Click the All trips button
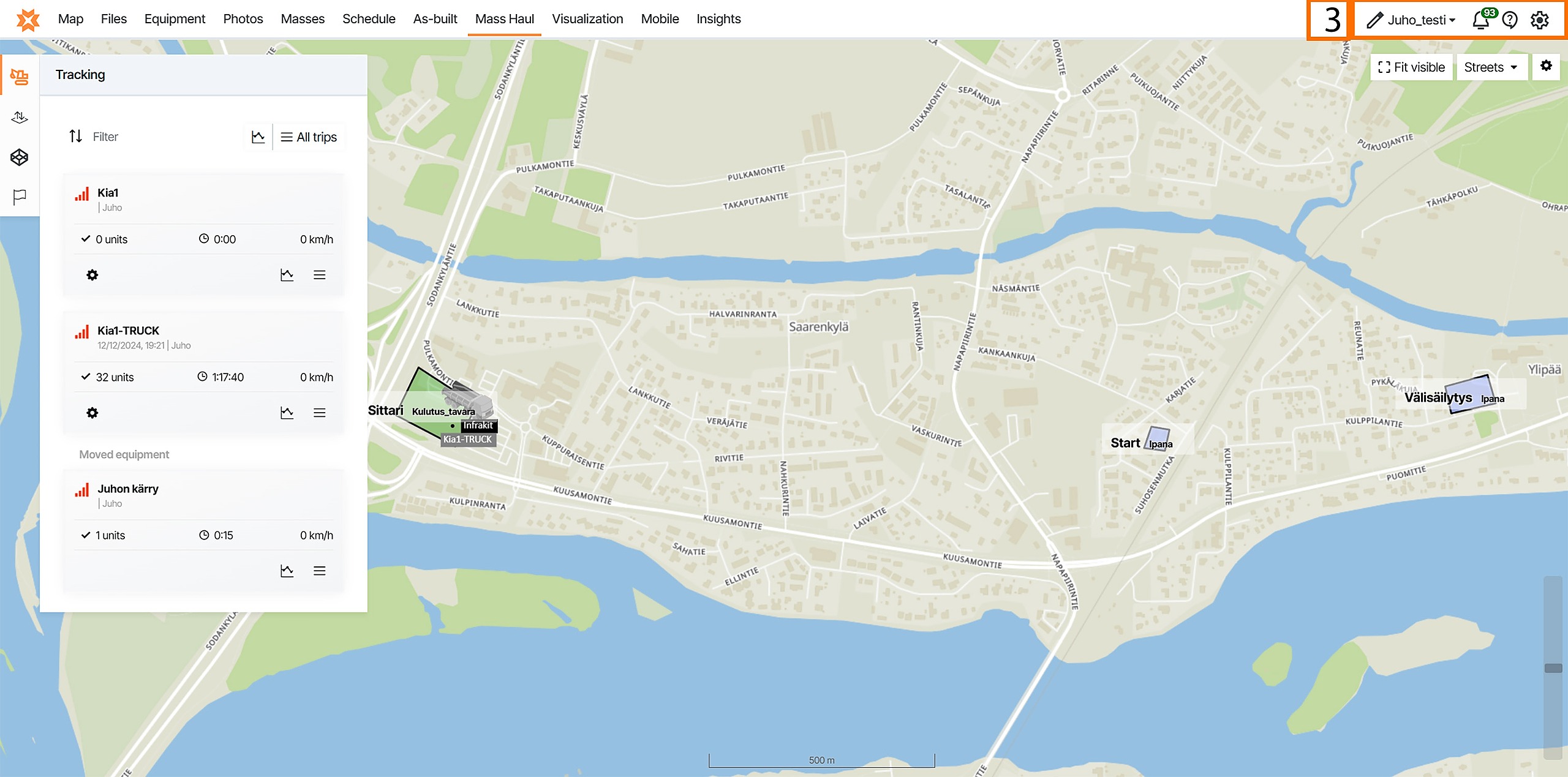This screenshot has height=777, width=1568. (x=309, y=137)
